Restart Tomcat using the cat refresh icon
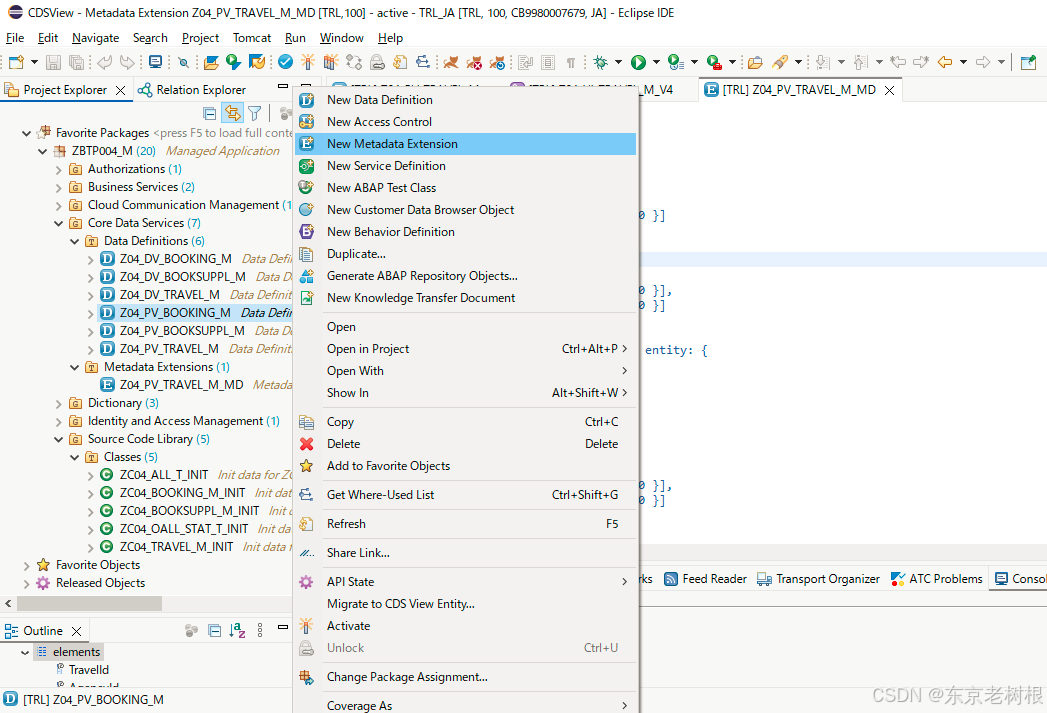 click(497, 63)
